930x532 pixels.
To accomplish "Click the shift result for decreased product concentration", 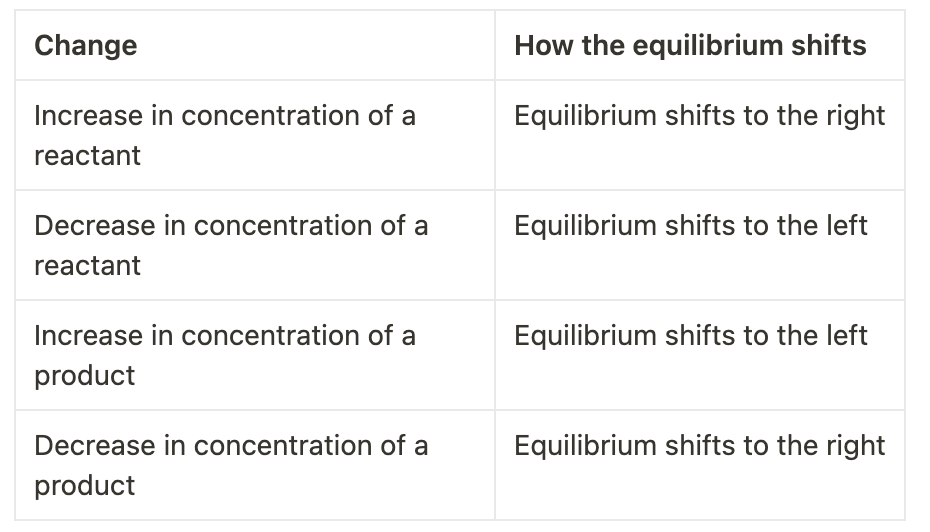I will [x=699, y=446].
